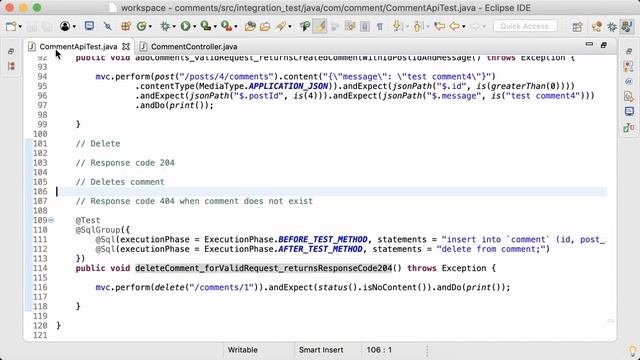Click the green circular C refresh icon
The image size is (640, 360).
click(141, 27)
